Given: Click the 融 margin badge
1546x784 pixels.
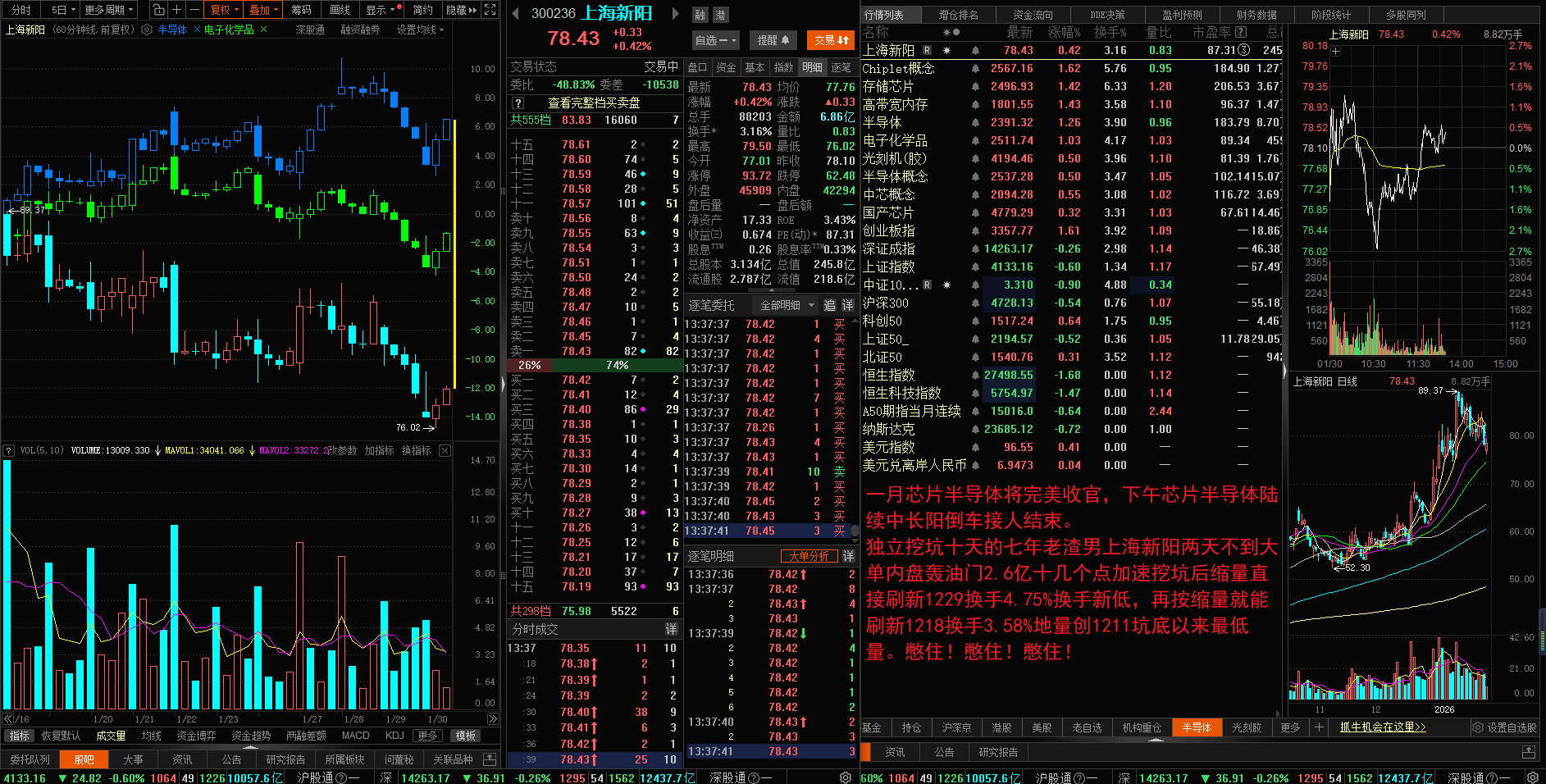Looking at the screenshot, I should [x=700, y=15].
